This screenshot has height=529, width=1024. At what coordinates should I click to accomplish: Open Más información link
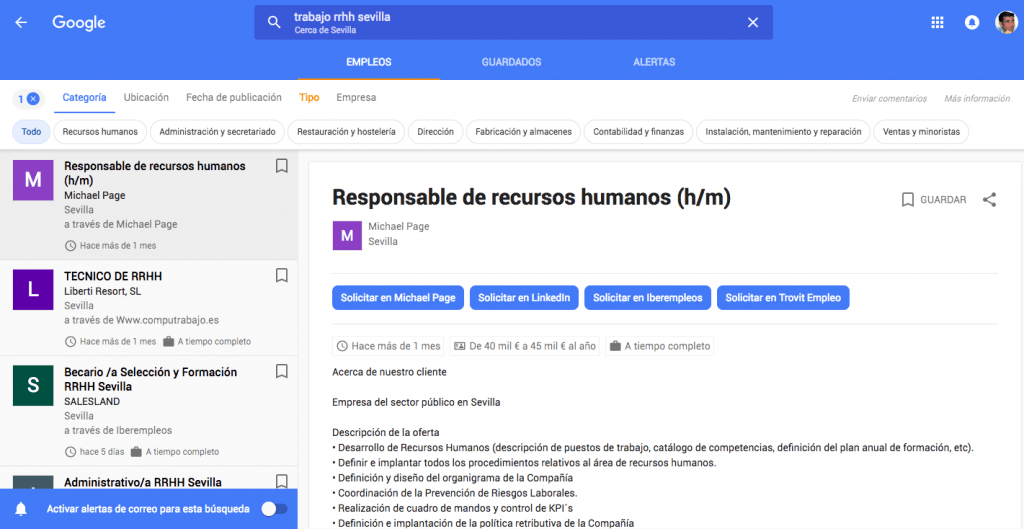tap(977, 99)
